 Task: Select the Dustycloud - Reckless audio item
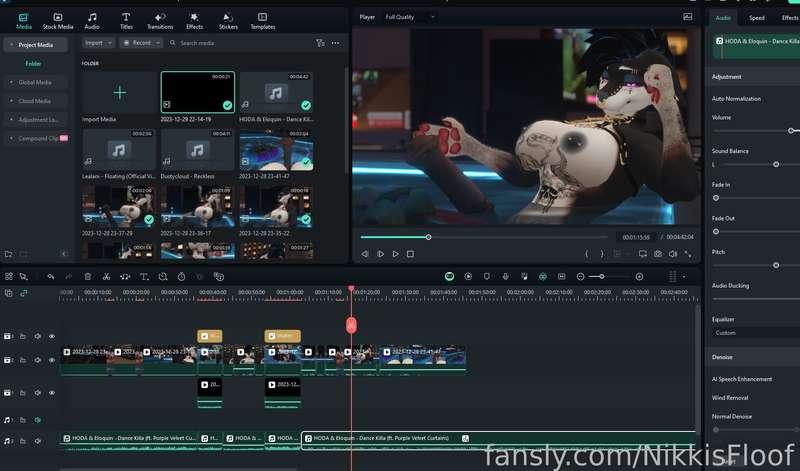(197, 150)
